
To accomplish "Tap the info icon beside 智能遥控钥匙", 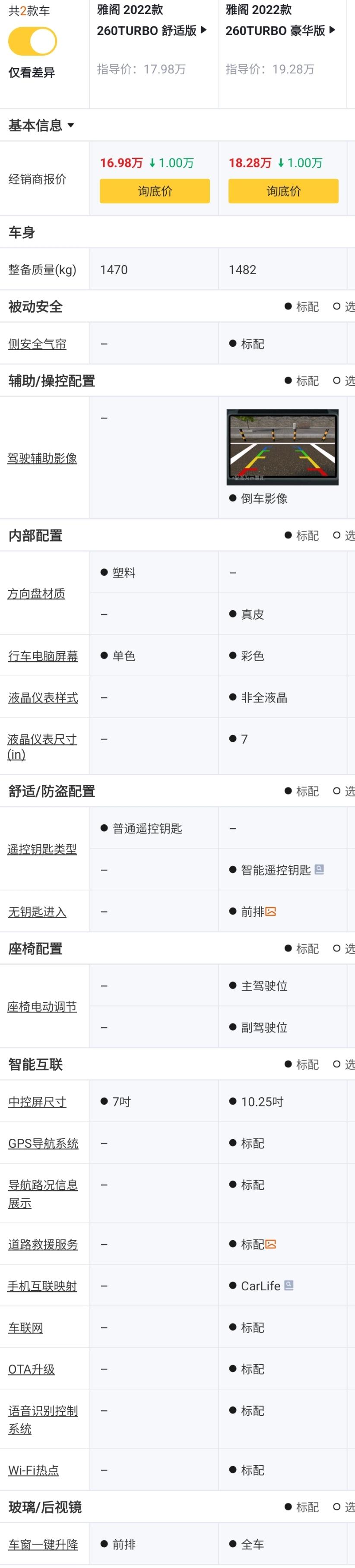I will coord(319,869).
